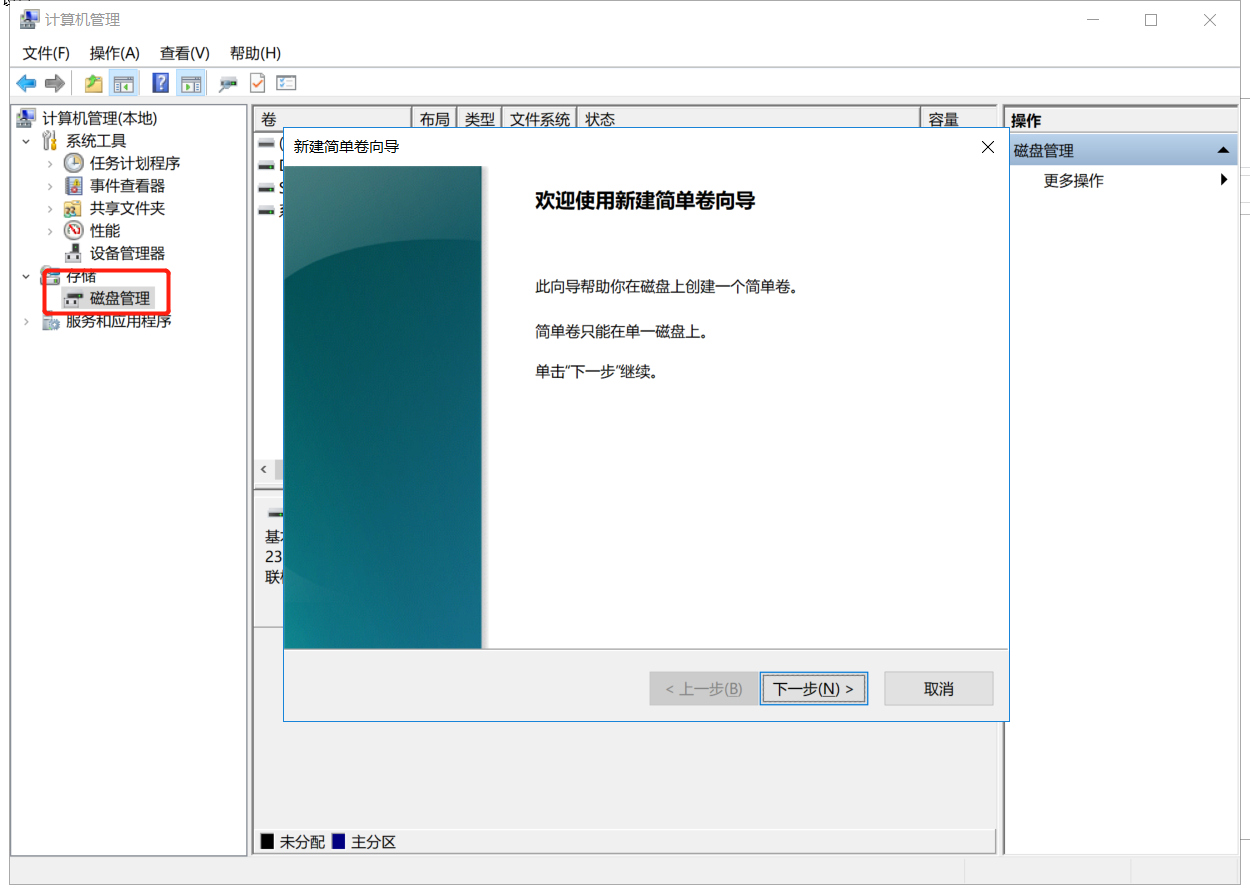Select the 性能 gauge icon
This screenshot has width=1250, height=894.
pos(74,231)
